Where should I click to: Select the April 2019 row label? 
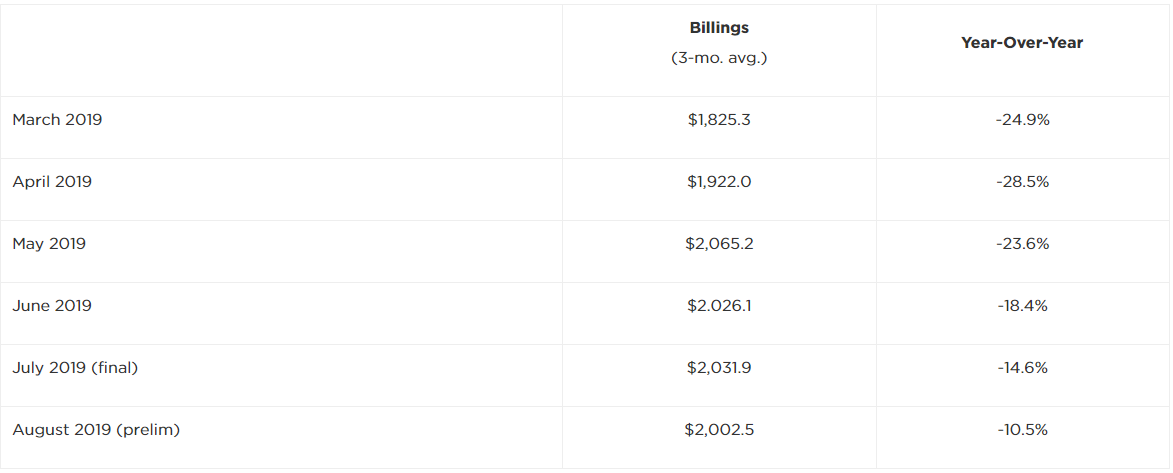point(52,182)
